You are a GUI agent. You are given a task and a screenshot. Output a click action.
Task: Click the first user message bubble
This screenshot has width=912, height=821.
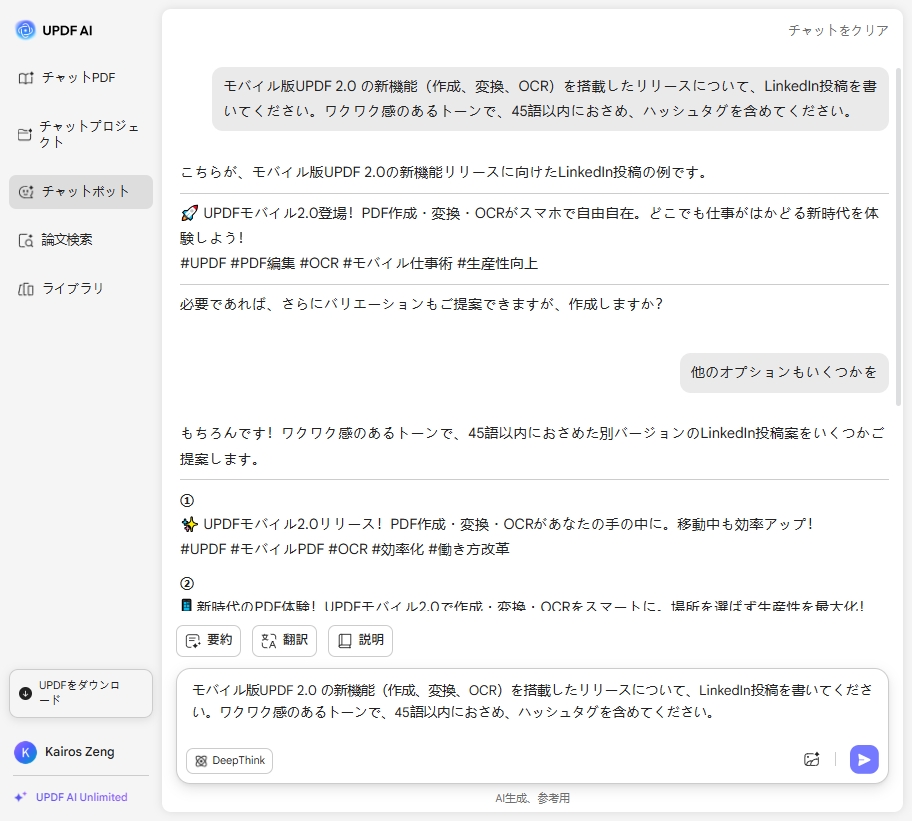pos(550,99)
